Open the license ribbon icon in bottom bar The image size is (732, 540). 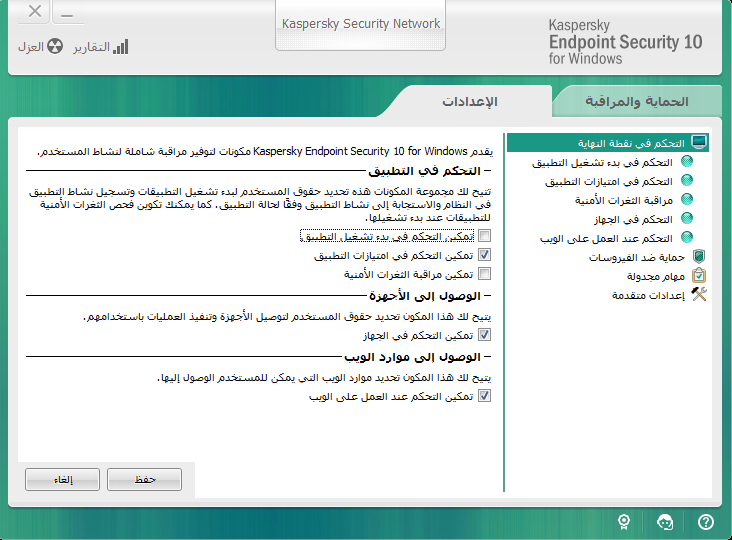click(x=624, y=522)
